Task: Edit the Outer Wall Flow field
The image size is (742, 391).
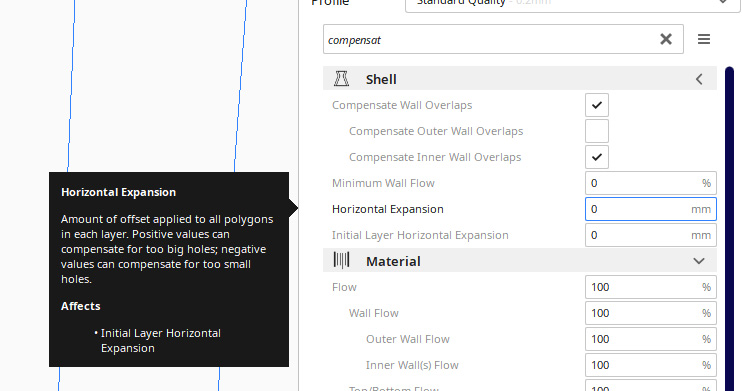Action: 651,339
